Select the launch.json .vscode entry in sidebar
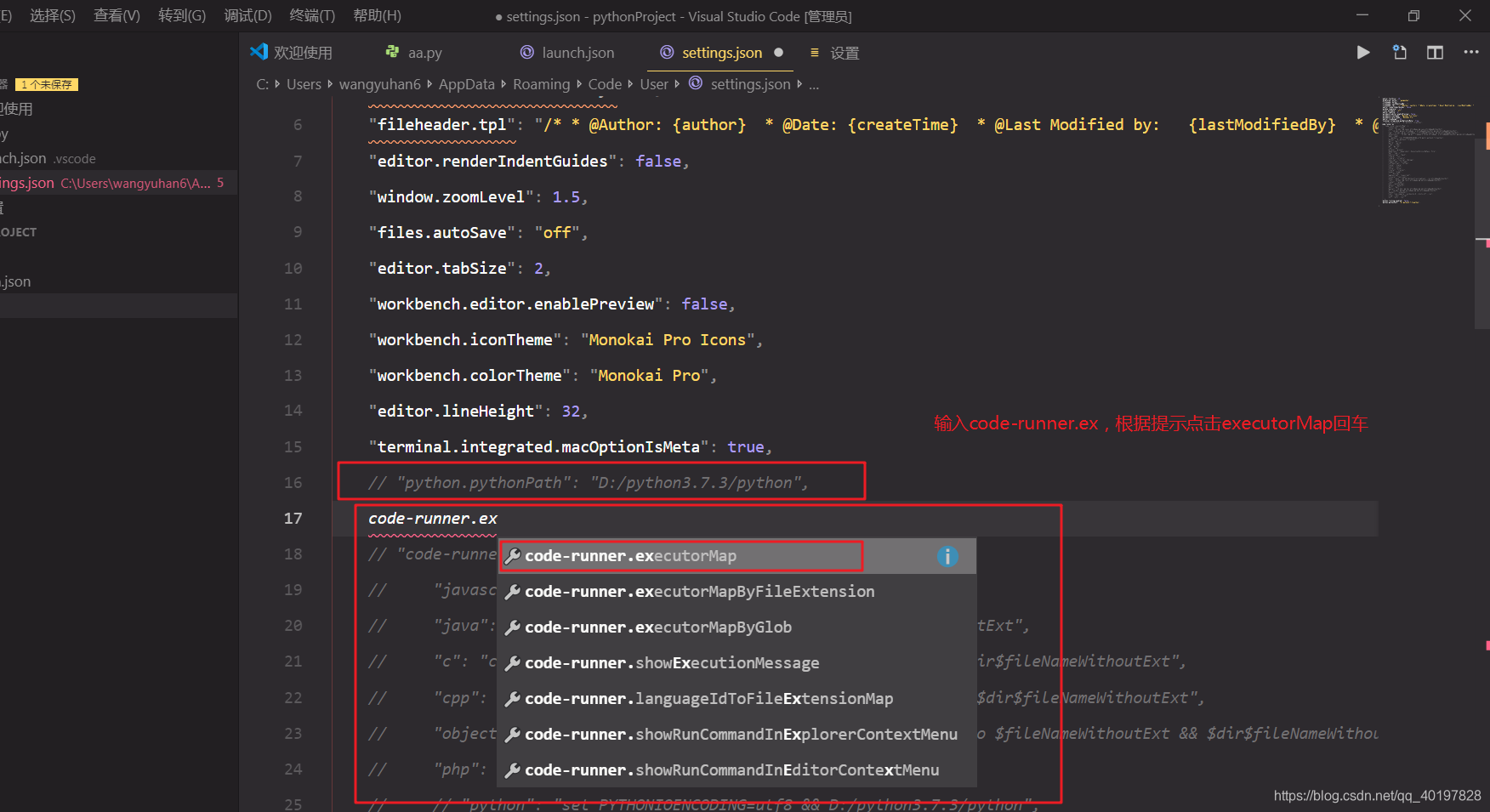The width and height of the screenshot is (1490, 812). pos(118,158)
